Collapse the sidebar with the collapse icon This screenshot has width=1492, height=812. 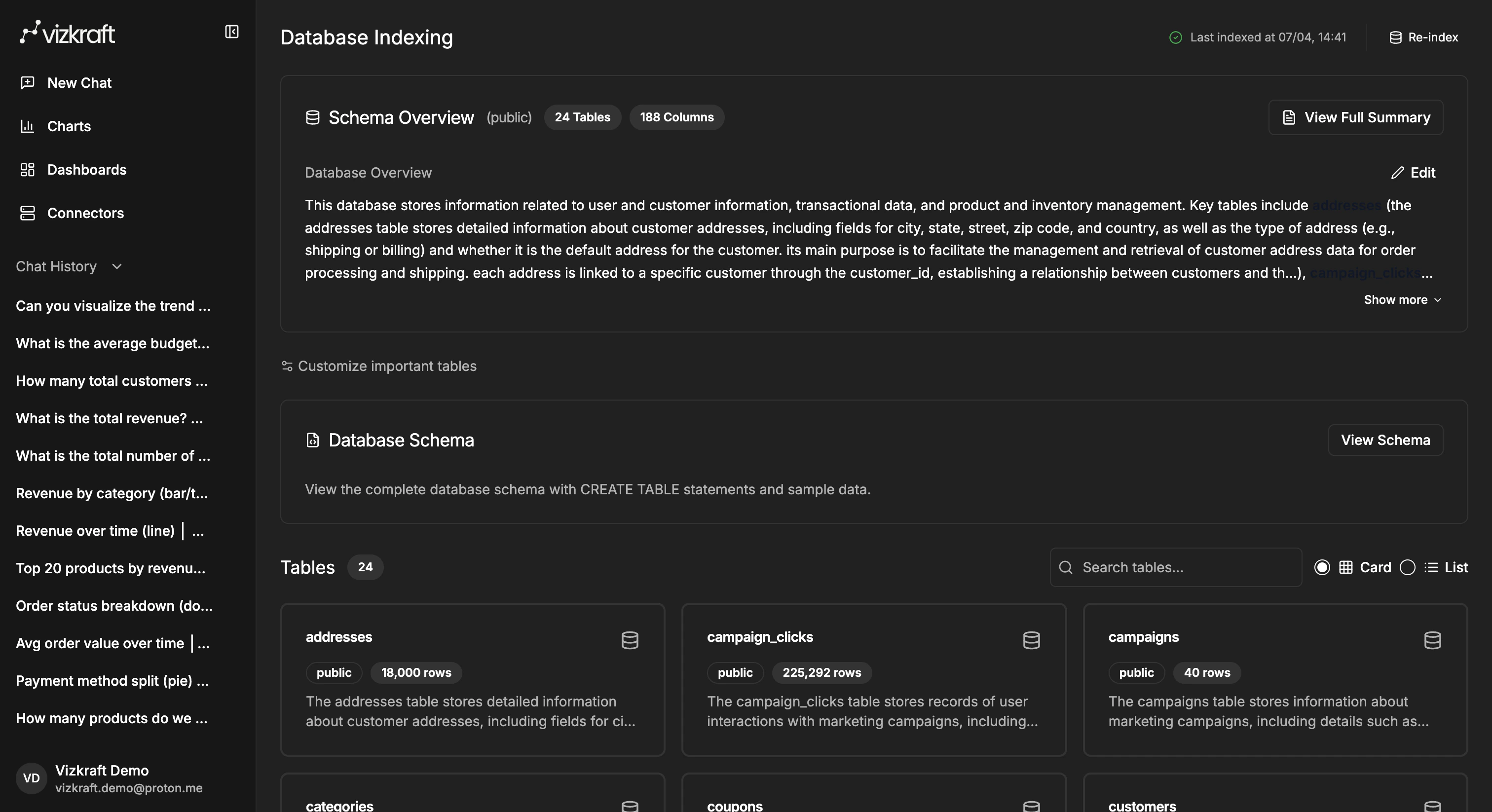(232, 31)
